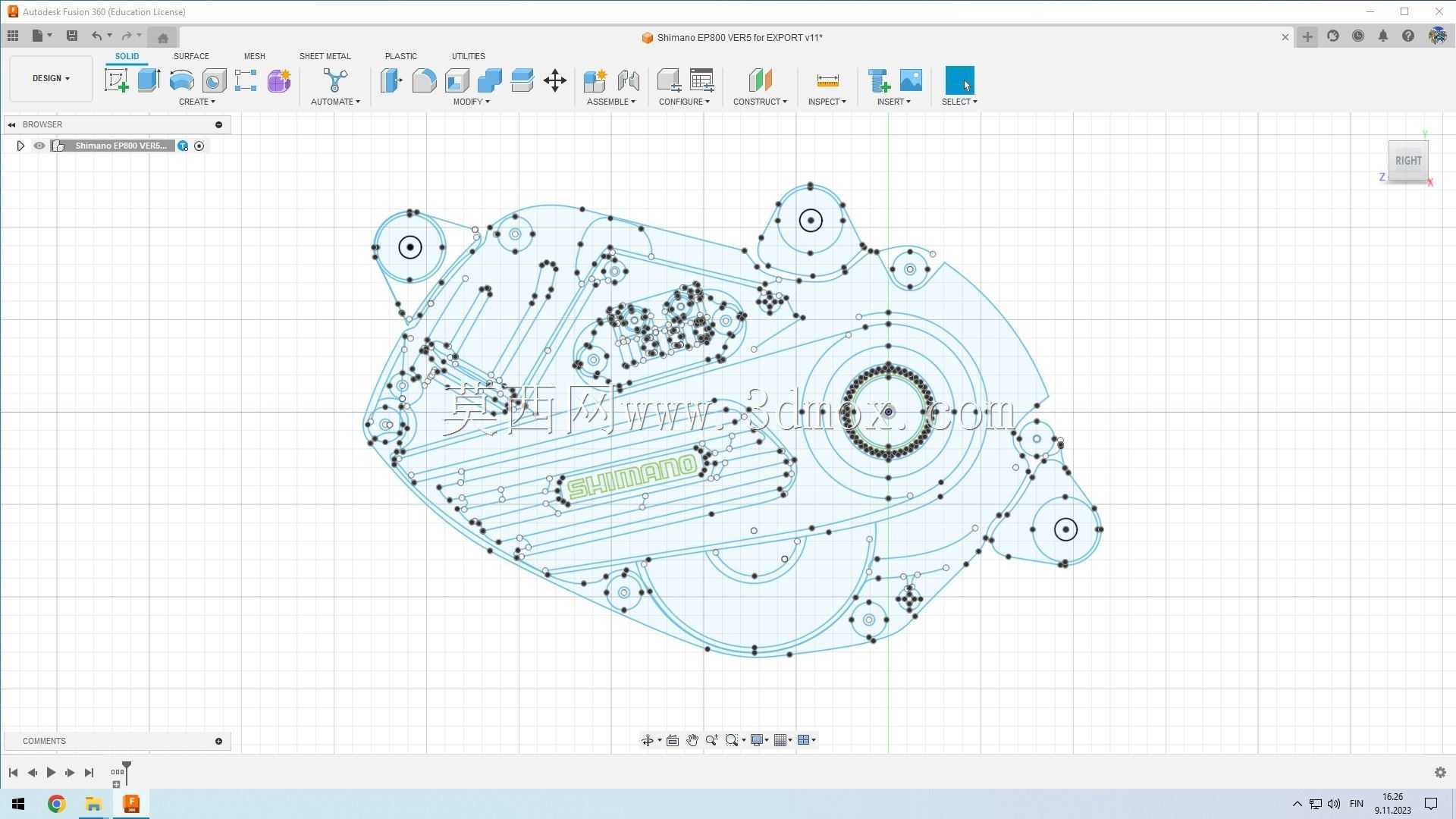Open Chrome from the taskbar
Image resolution: width=1456 pixels, height=819 pixels.
click(56, 804)
